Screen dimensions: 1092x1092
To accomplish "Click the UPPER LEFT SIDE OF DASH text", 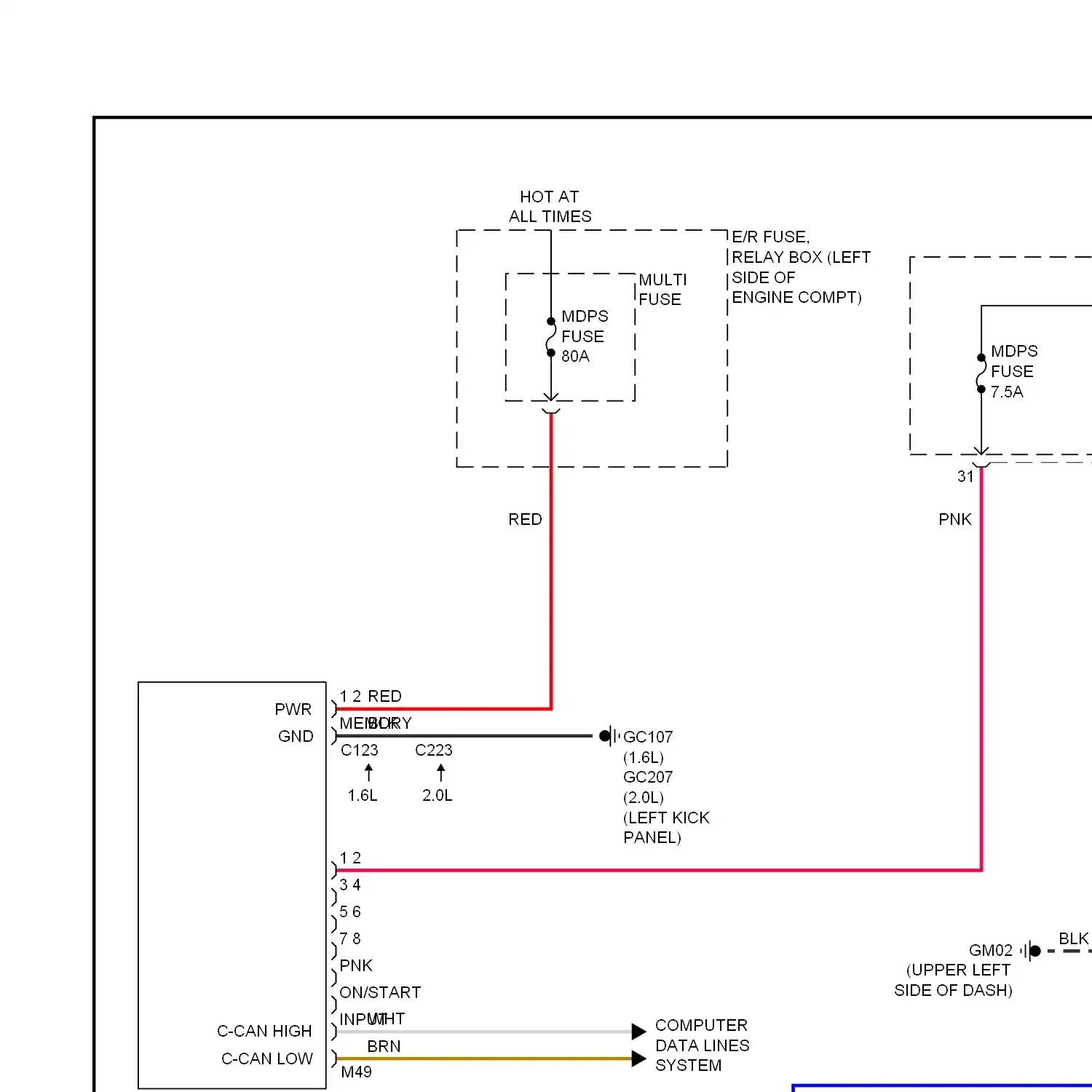I will pos(954,980).
